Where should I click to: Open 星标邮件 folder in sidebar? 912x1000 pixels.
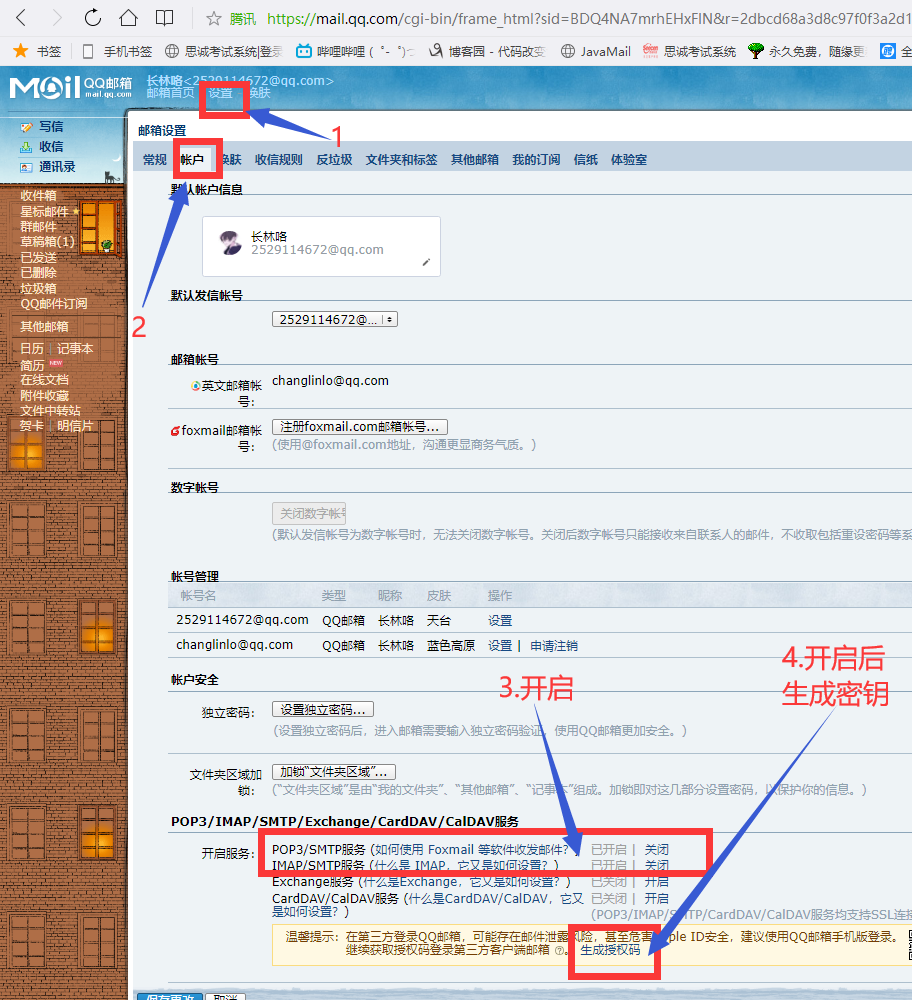pyautogui.click(x=44, y=211)
